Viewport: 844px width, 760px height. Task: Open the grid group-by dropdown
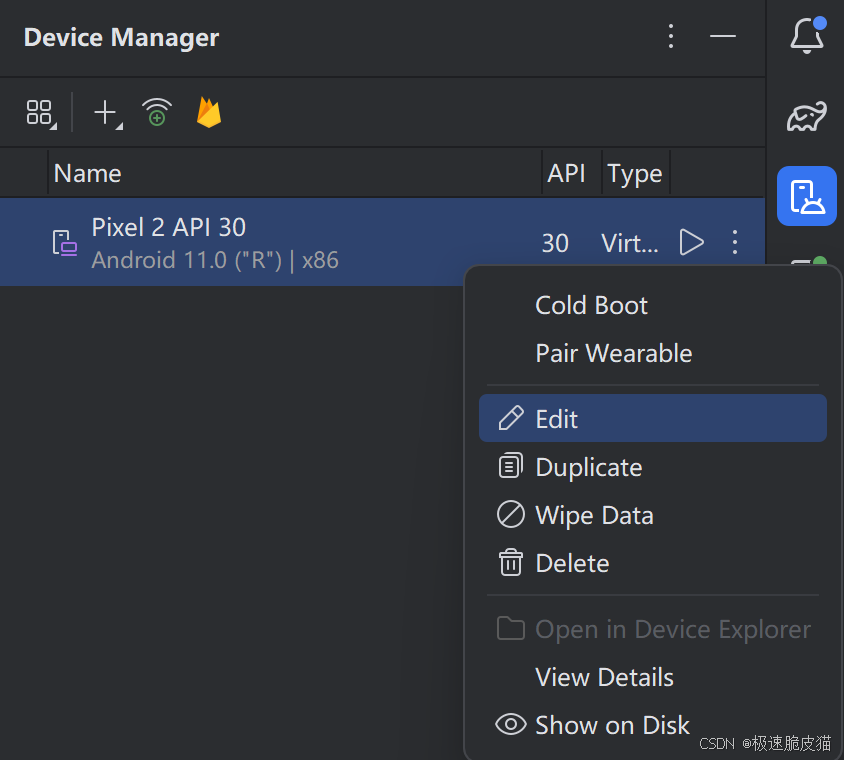[41, 114]
